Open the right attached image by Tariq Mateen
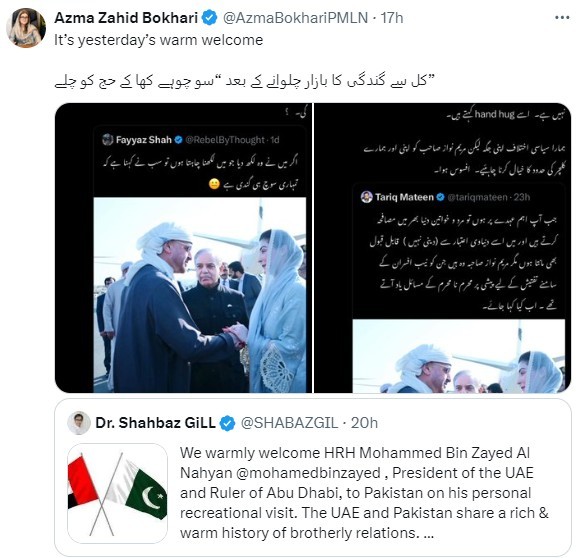The image size is (588, 558). (x=442, y=248)
